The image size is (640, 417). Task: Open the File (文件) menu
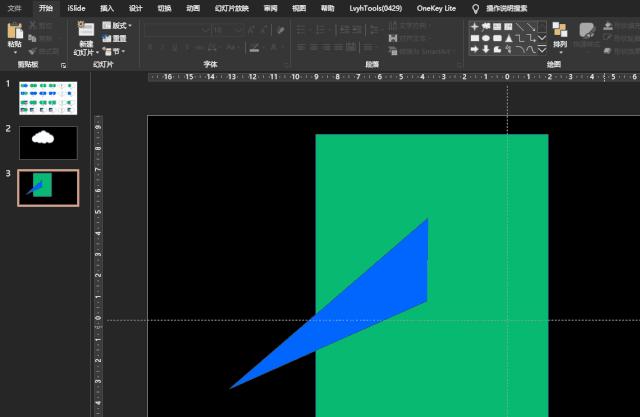click(14, 7)
